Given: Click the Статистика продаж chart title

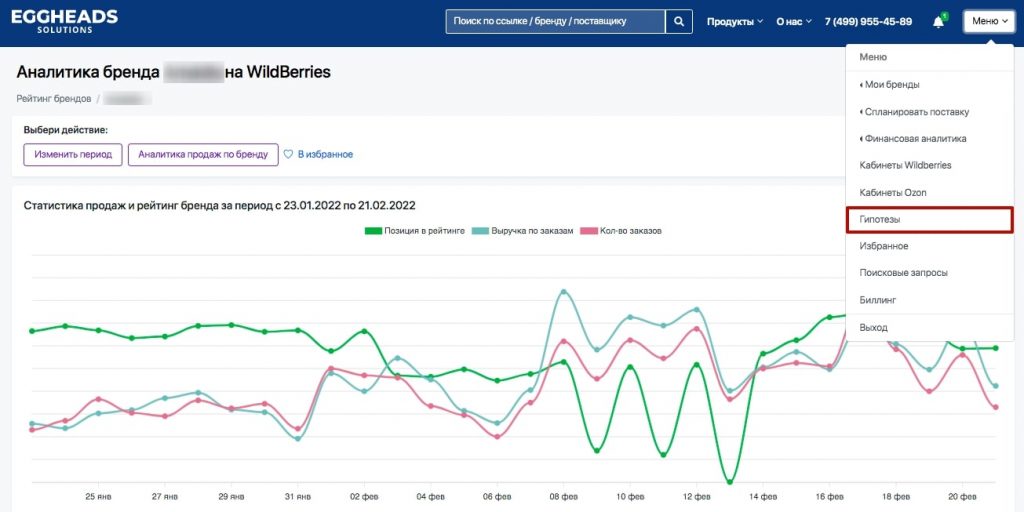Looking at the screenshot, I should coord(219,206).
